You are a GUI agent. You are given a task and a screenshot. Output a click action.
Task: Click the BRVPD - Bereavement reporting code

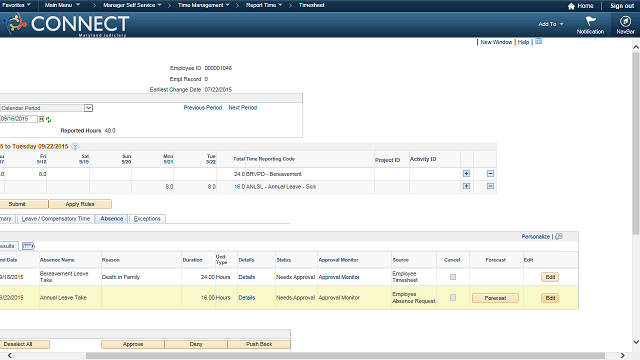(274, 174)
